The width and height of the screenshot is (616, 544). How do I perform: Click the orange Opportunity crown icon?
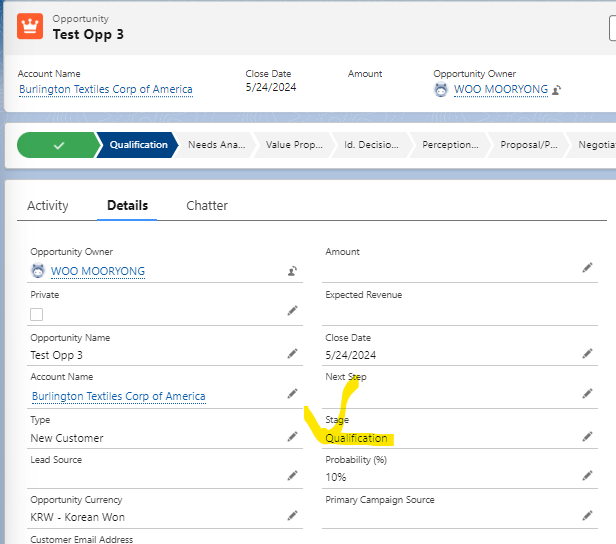pos(30,26)
